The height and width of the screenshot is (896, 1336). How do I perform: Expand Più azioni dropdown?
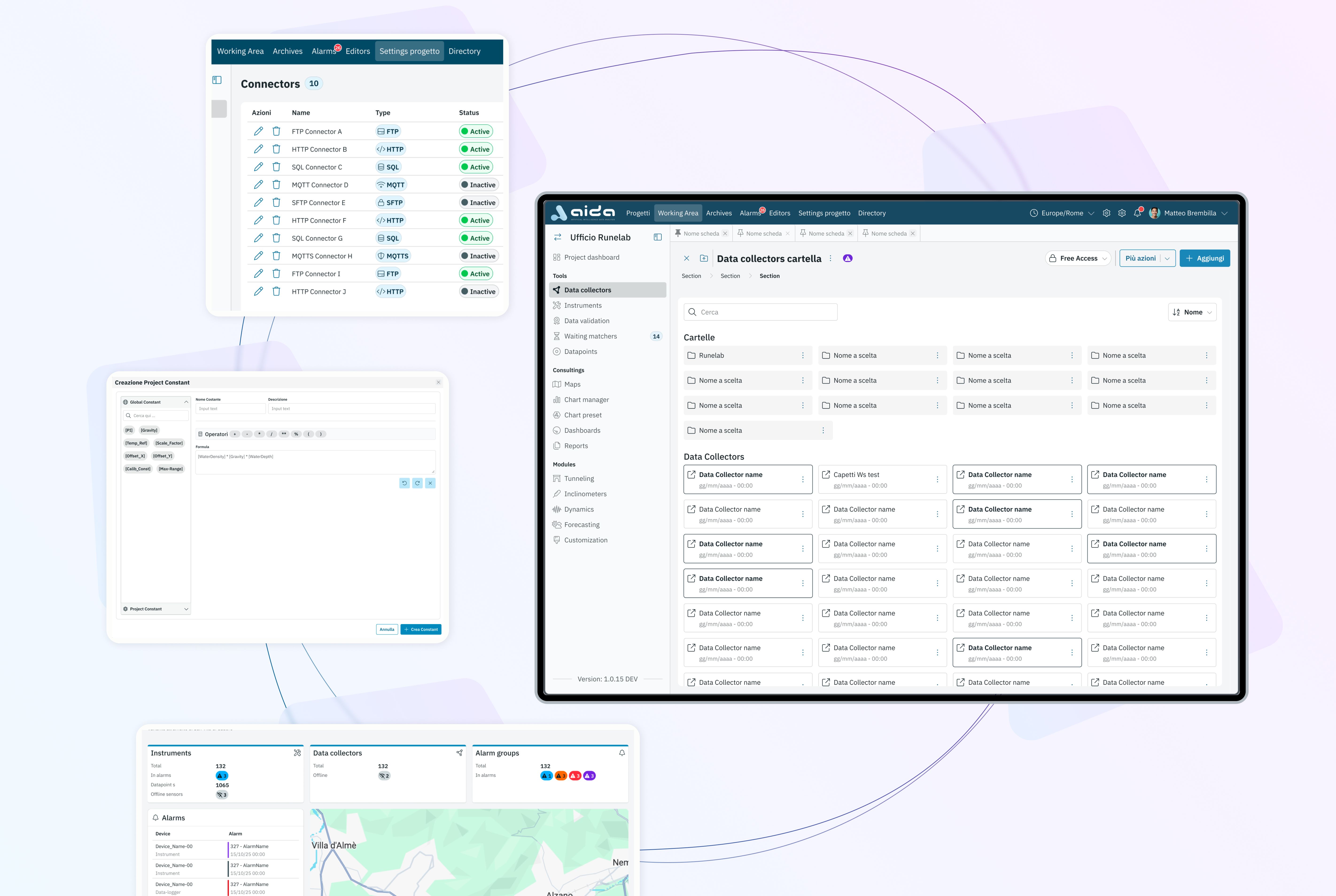coord(1167,258)
